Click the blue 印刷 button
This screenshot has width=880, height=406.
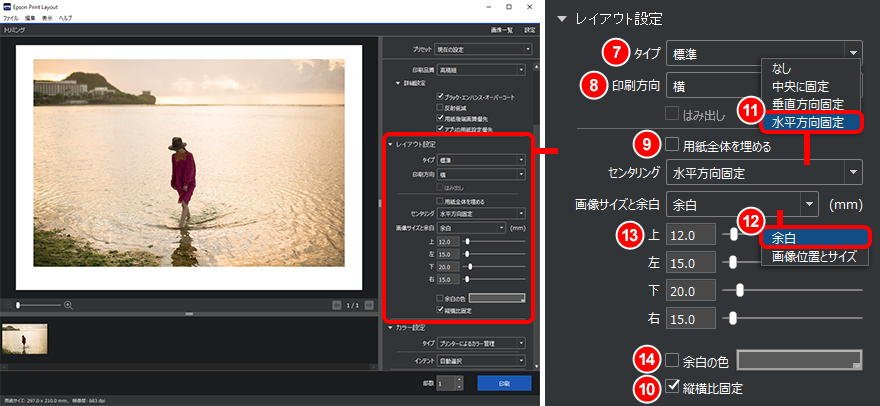[x=504, y=383]
